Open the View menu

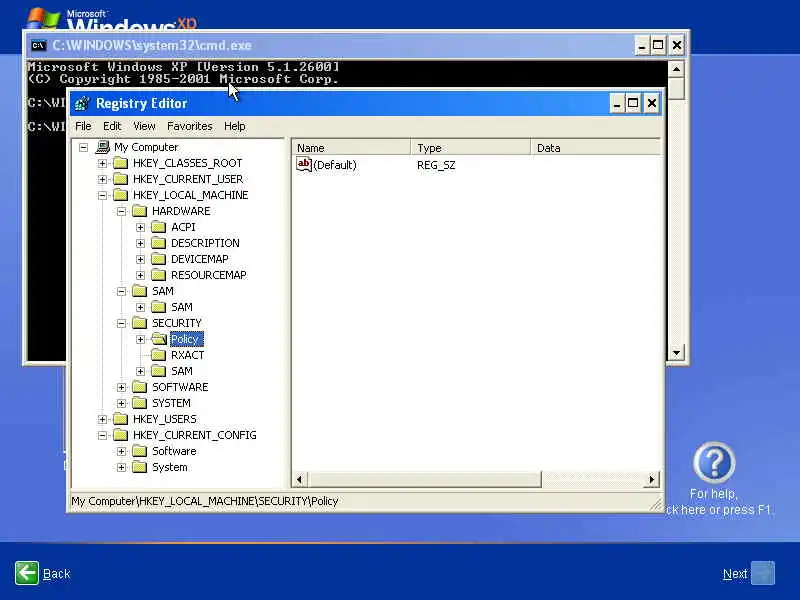click(144, 126)
